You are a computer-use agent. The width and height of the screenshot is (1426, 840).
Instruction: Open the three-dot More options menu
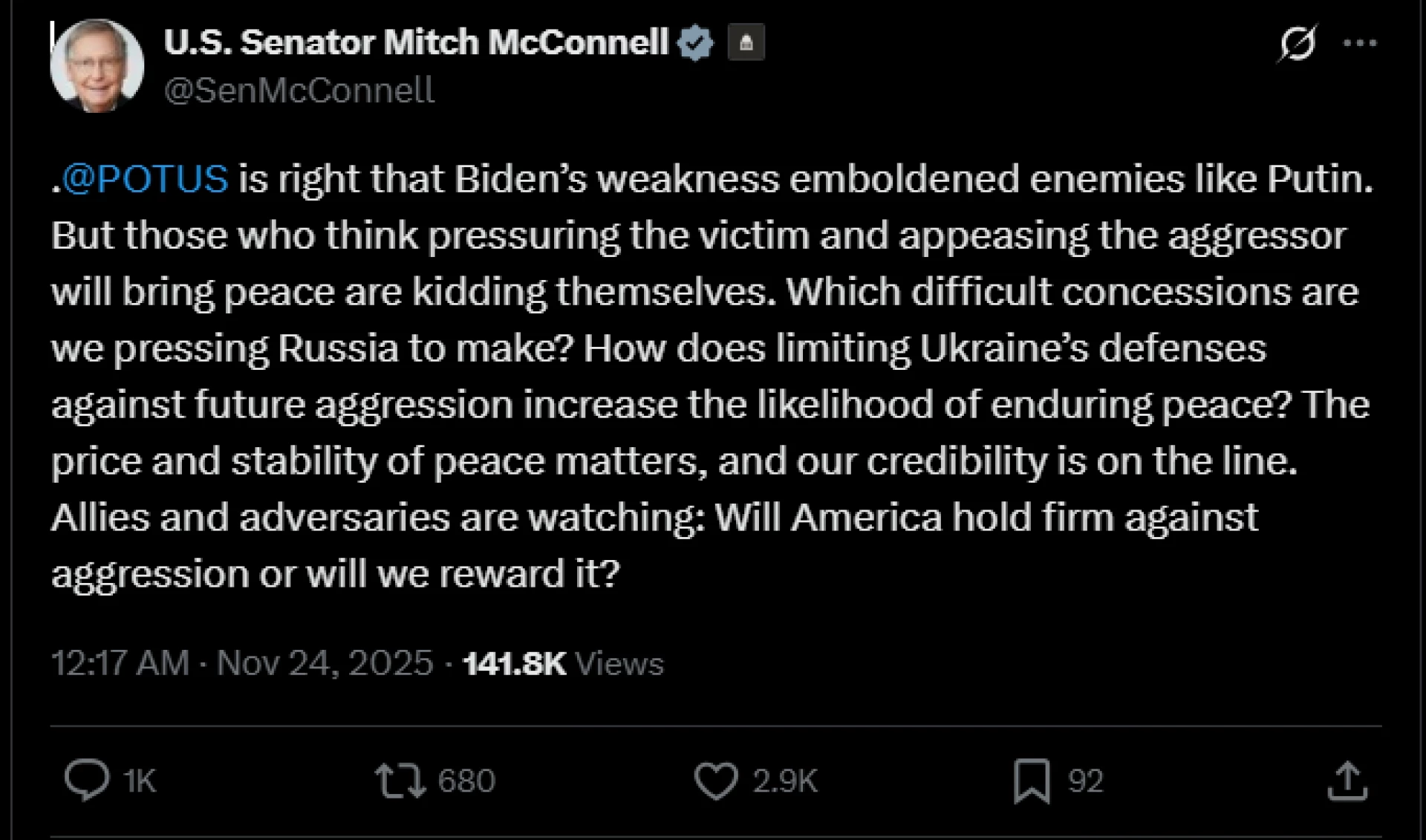(1360, 43)
